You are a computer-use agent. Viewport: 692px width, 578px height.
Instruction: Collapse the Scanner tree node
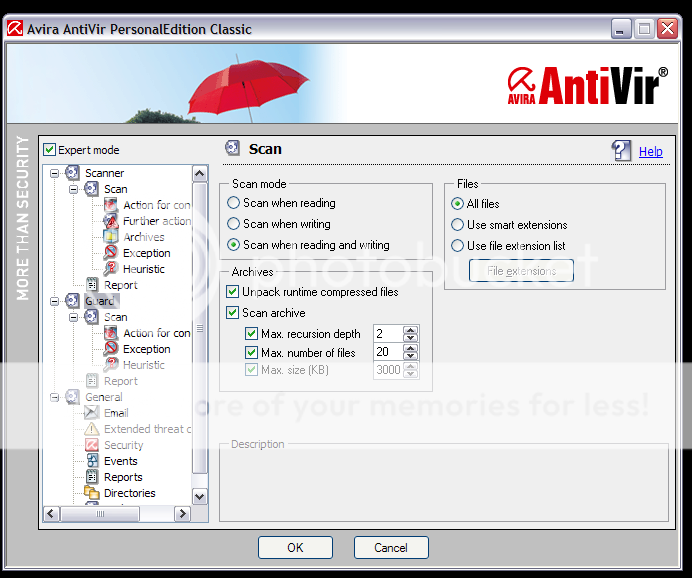pyautogui.click(x=56, y=173)
